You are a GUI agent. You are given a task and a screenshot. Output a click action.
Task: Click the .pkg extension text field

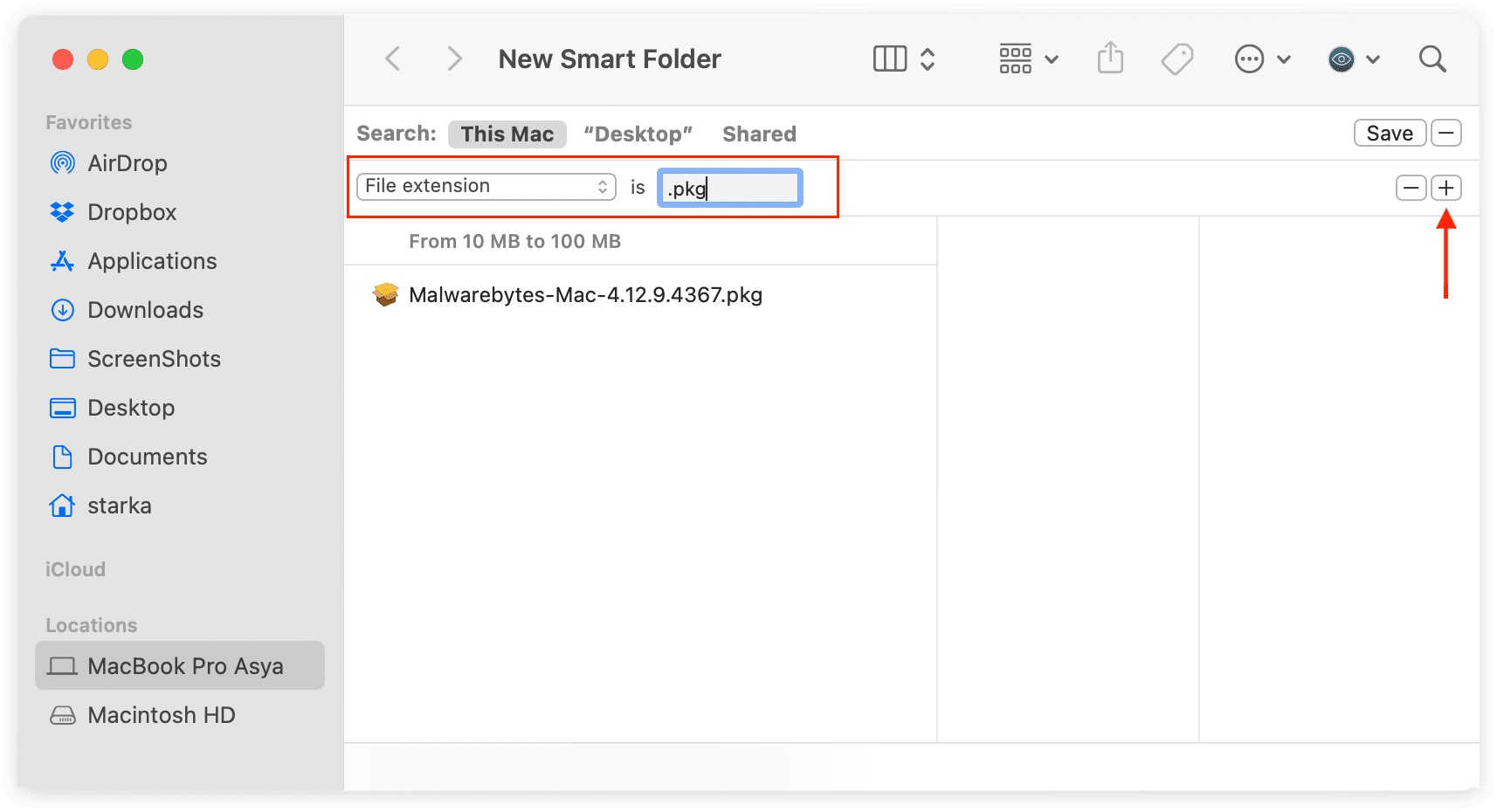click(729, 188)
